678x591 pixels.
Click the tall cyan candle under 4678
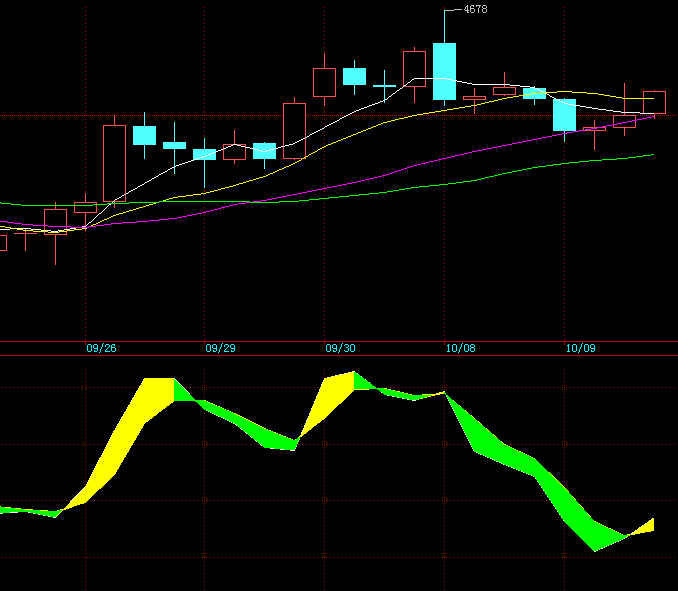coord(444,71)
